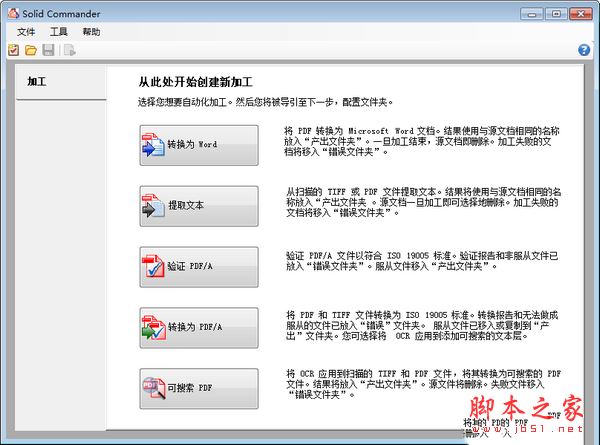Select the 加工 sidebar tab

point(61,82)
